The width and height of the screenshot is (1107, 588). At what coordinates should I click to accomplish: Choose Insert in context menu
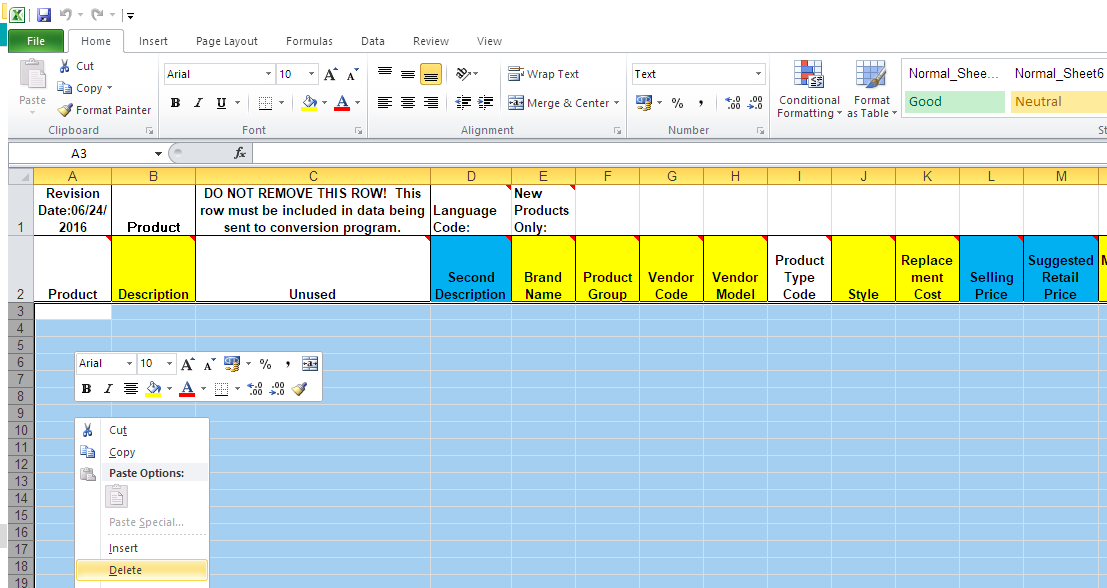(x=142, y=548)
